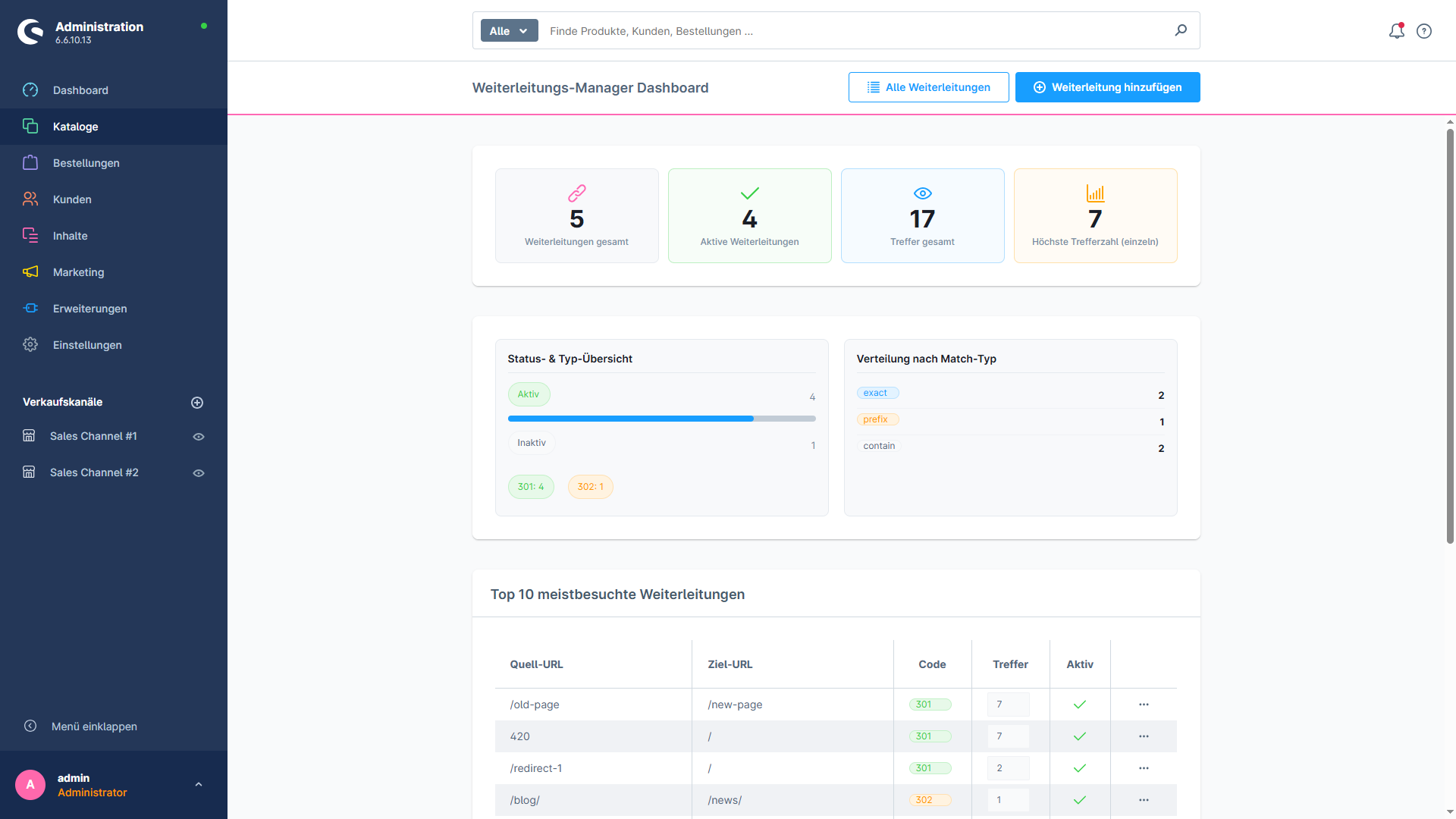Click the Aktiv status badge

(x=529, y=394)
